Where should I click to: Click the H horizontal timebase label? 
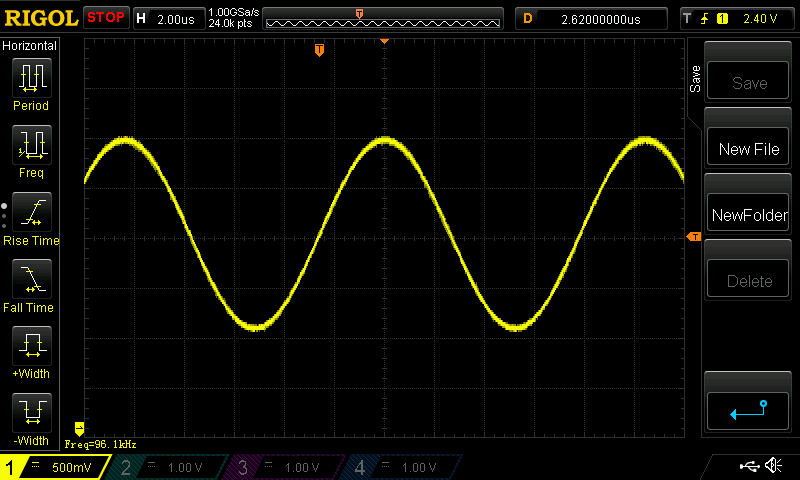coord(141,19)
